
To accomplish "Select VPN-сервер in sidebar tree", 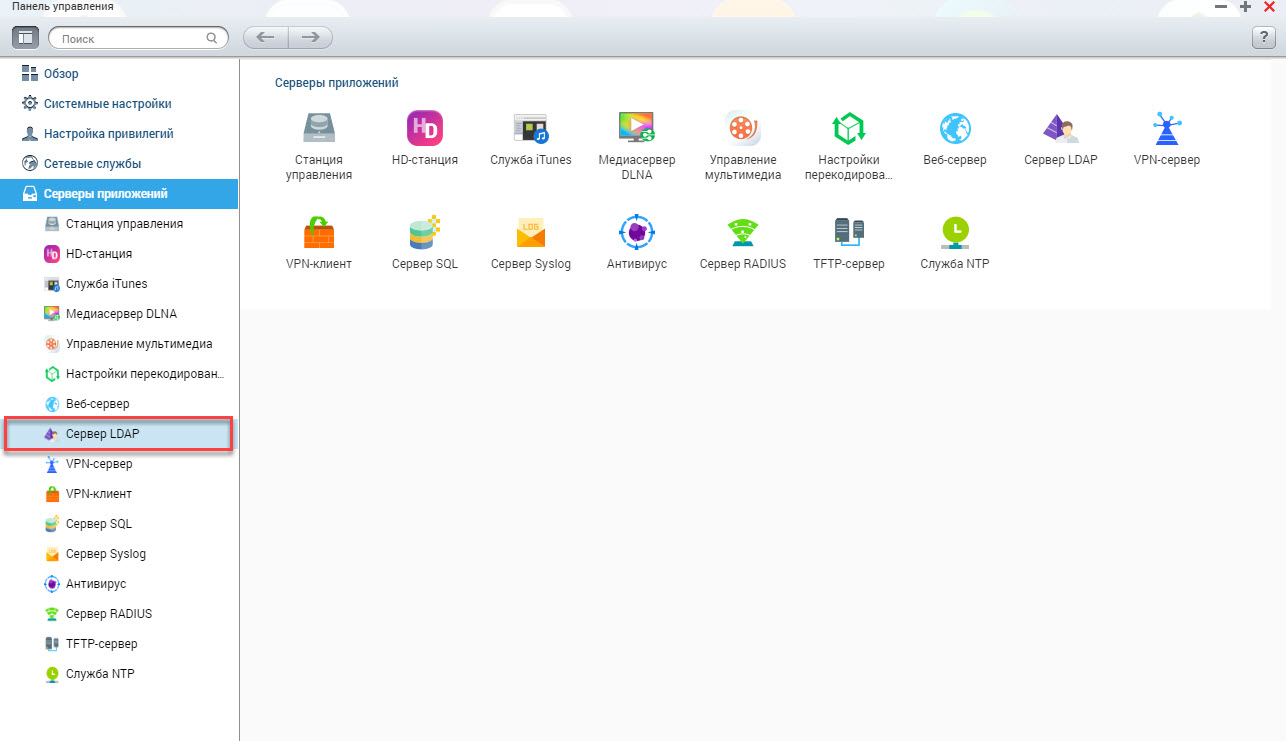I will [x=120, y=464].
